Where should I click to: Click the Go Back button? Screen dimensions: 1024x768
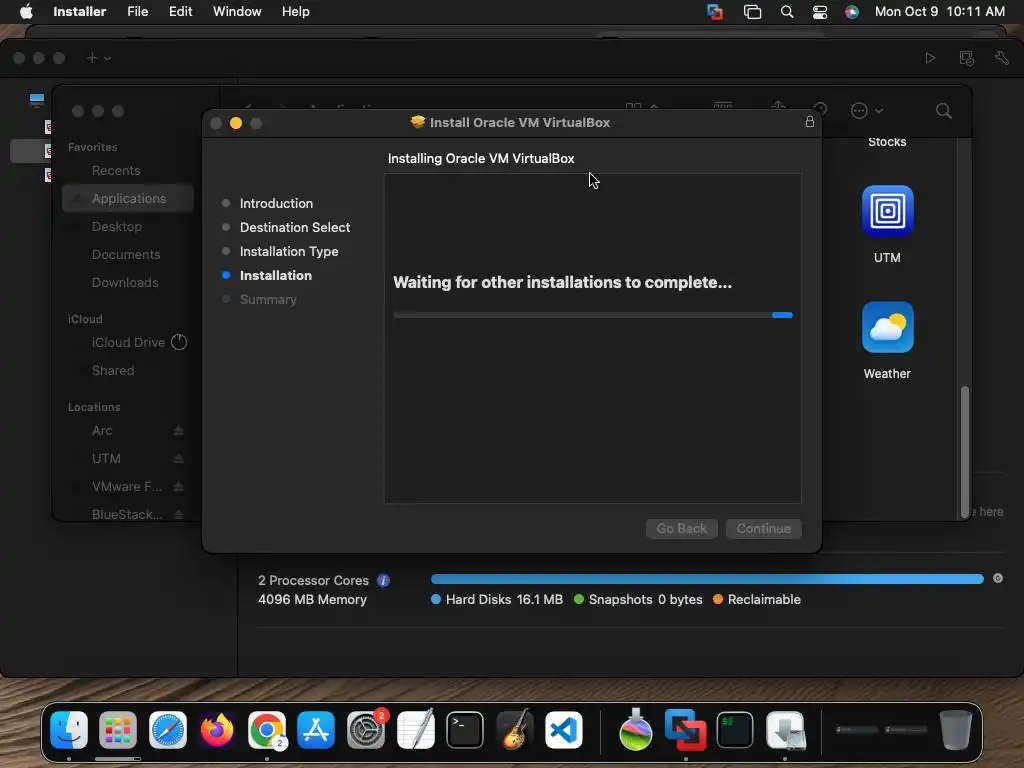(682, 528)
